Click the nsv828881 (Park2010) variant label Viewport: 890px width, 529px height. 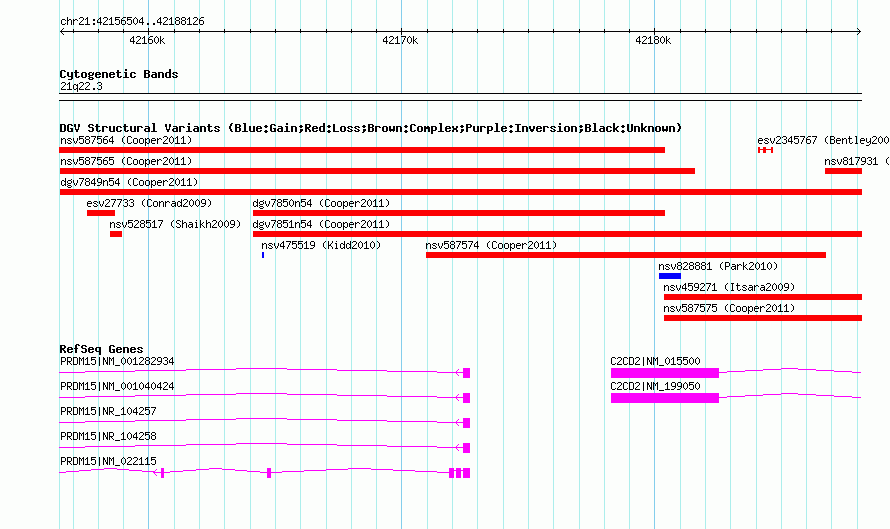(x=718, y=266)
